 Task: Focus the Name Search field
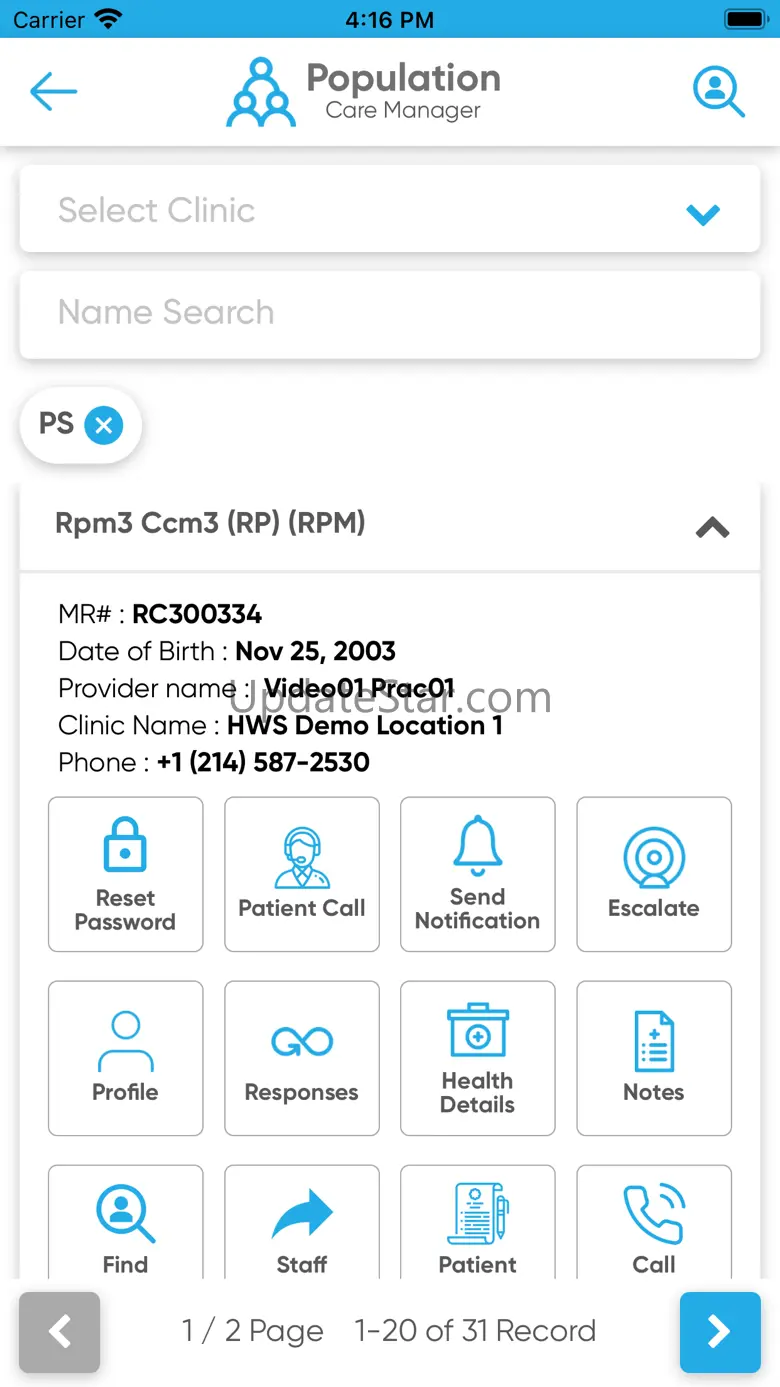[390, 314]
